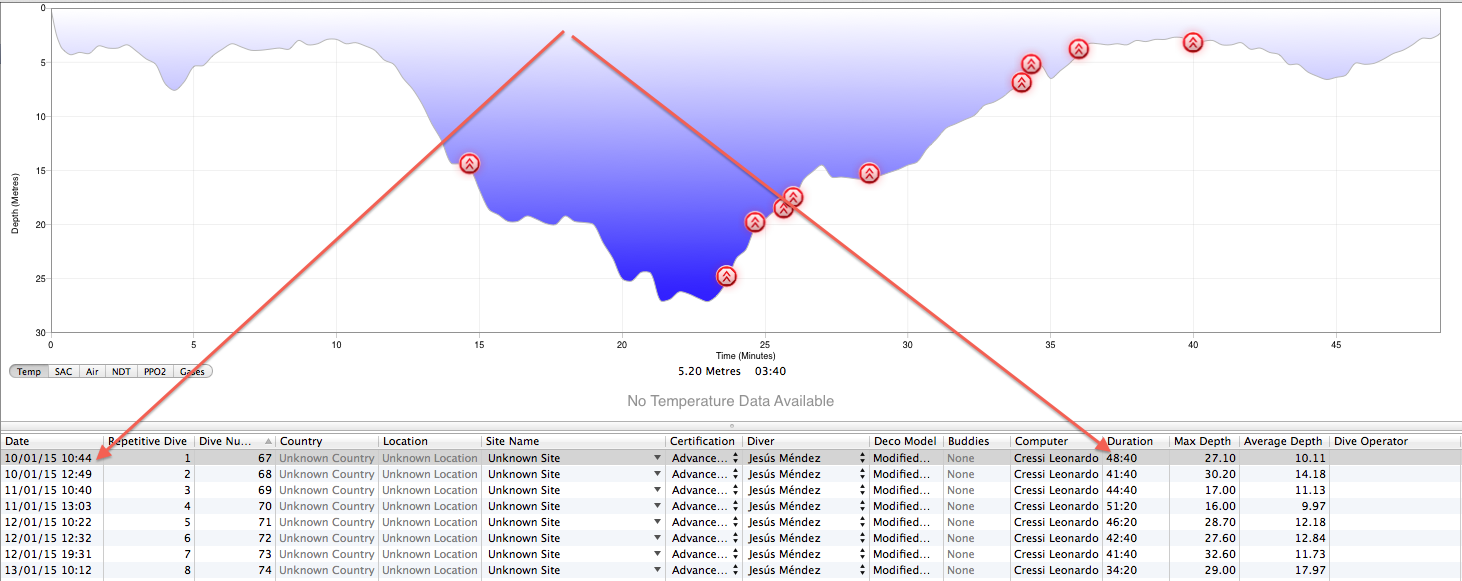Select the dive row dated 13/01/15 10:12
The height and width of the screenshot is (581, 1462).
coord(50,570)
